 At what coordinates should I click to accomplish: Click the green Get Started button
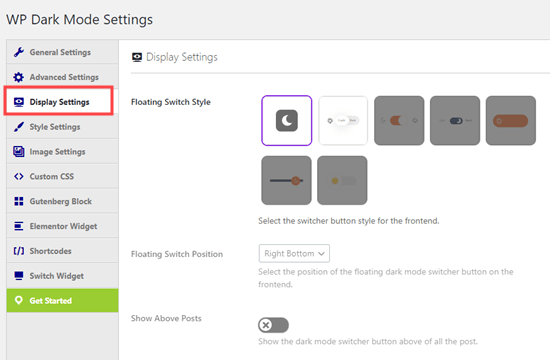(x=62, y=301)
